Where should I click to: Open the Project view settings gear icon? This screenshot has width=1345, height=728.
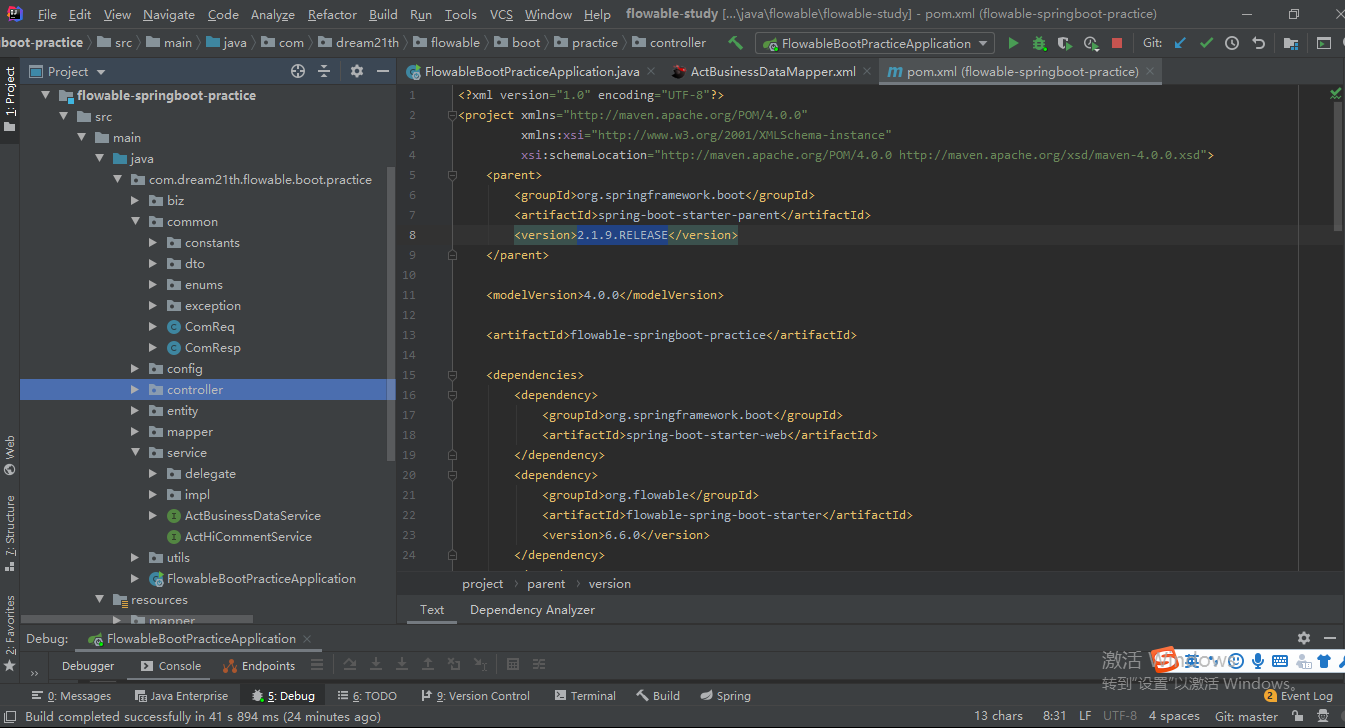[356, 71]
